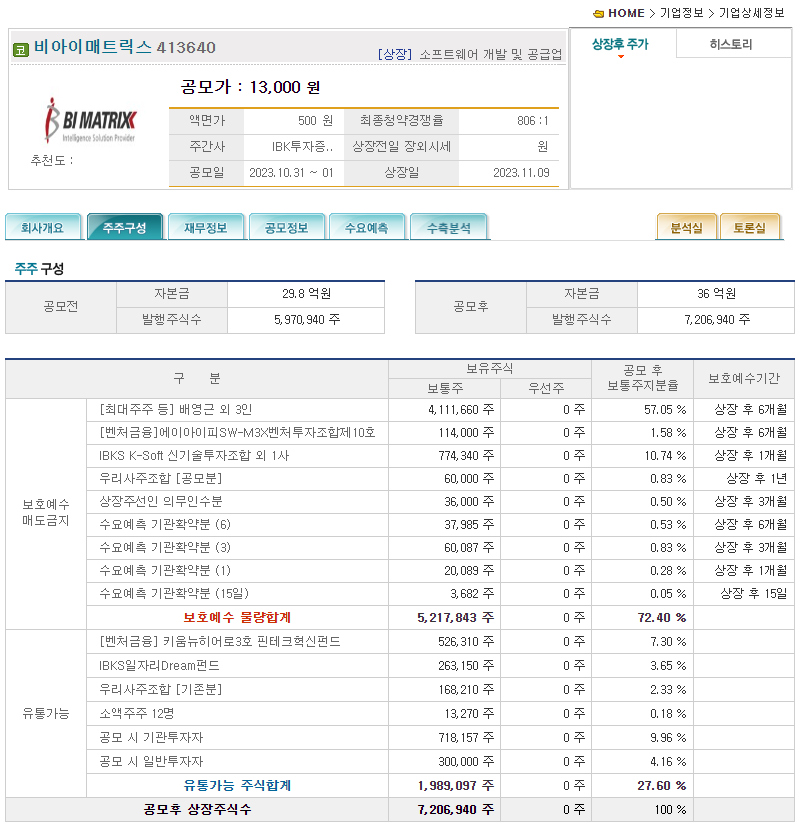The width and height of the screenshot is (810, 835).
Task: Click row IBKS K-Soft 신기술투자조합 외 1사
Action: [x=194, y=455]
